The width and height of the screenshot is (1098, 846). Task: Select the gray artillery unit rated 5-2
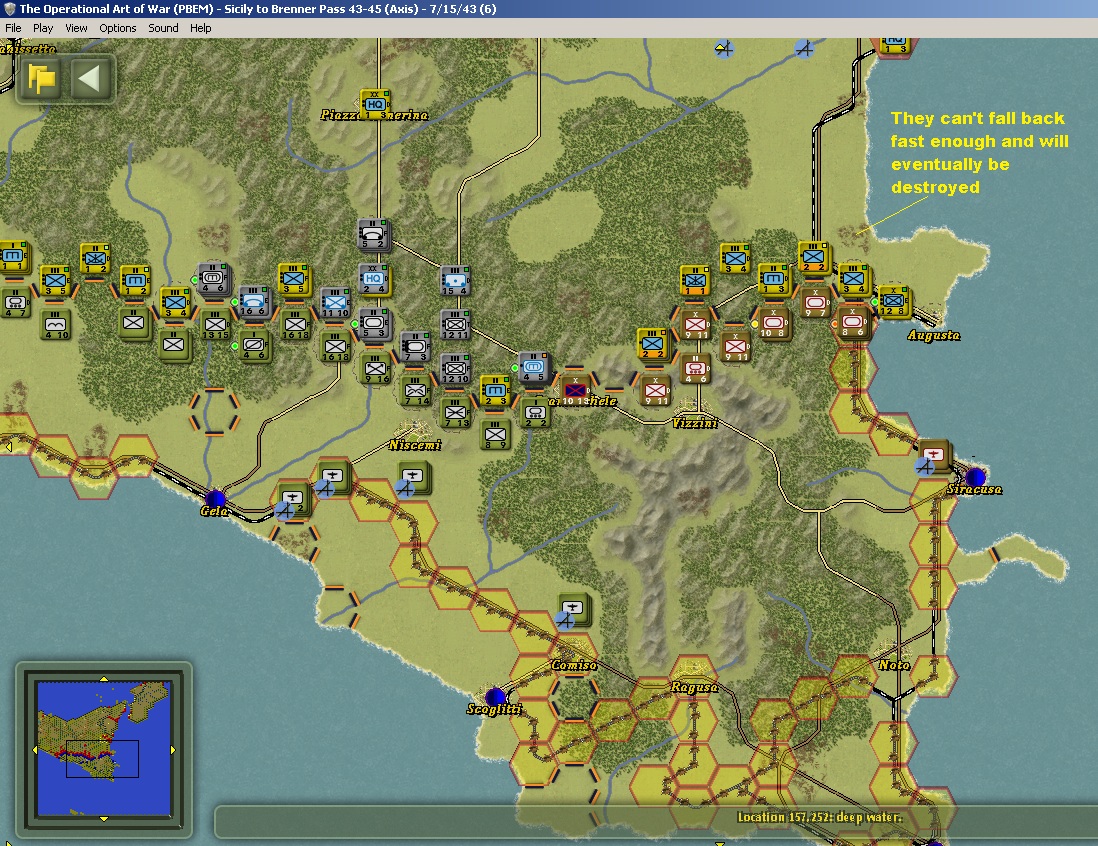click(373, 235)
